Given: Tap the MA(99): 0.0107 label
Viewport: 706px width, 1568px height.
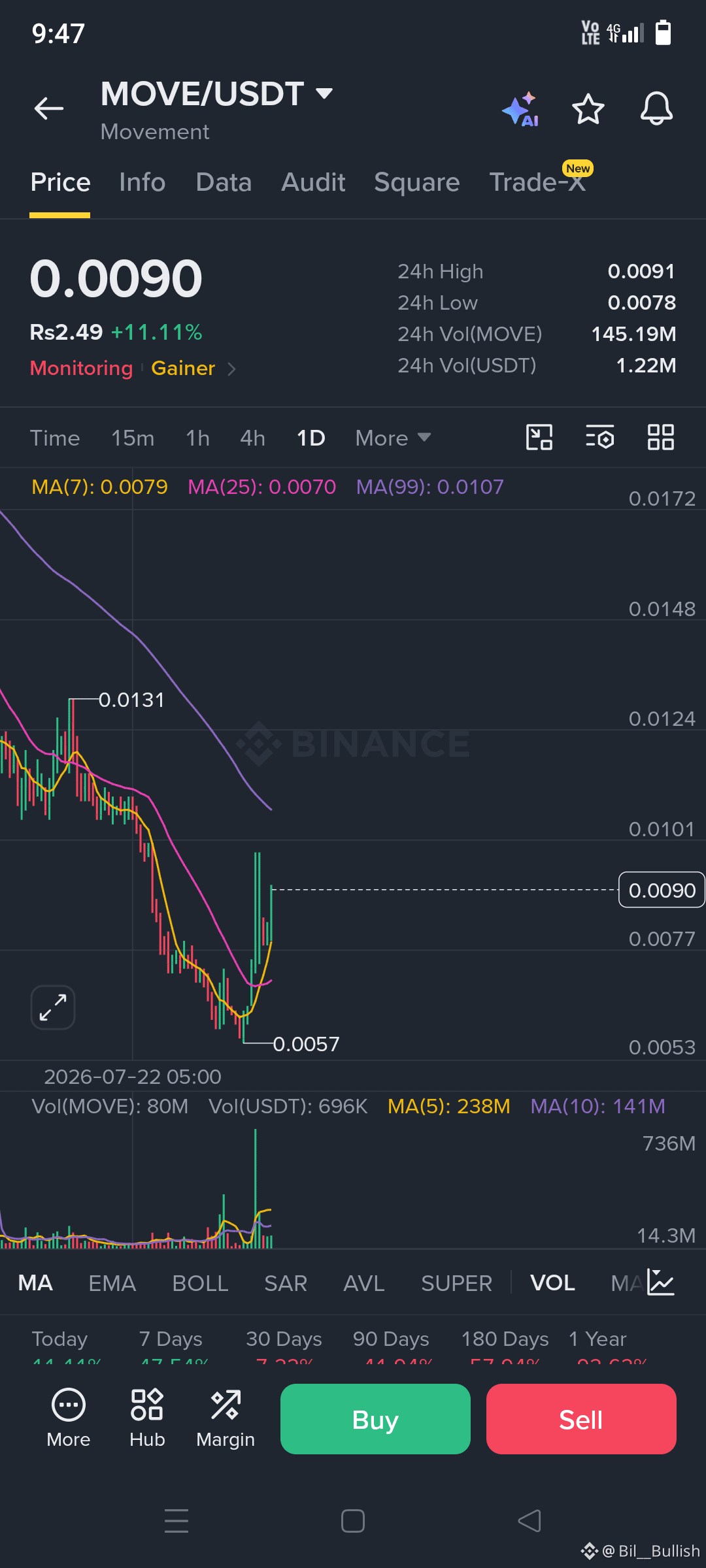Looking at the screenshot, I should tap(430, 487).
